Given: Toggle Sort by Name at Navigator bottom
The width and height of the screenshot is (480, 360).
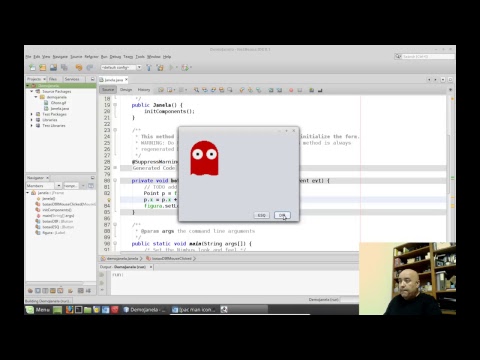Looking at the screenshot, I should [81, 291].
